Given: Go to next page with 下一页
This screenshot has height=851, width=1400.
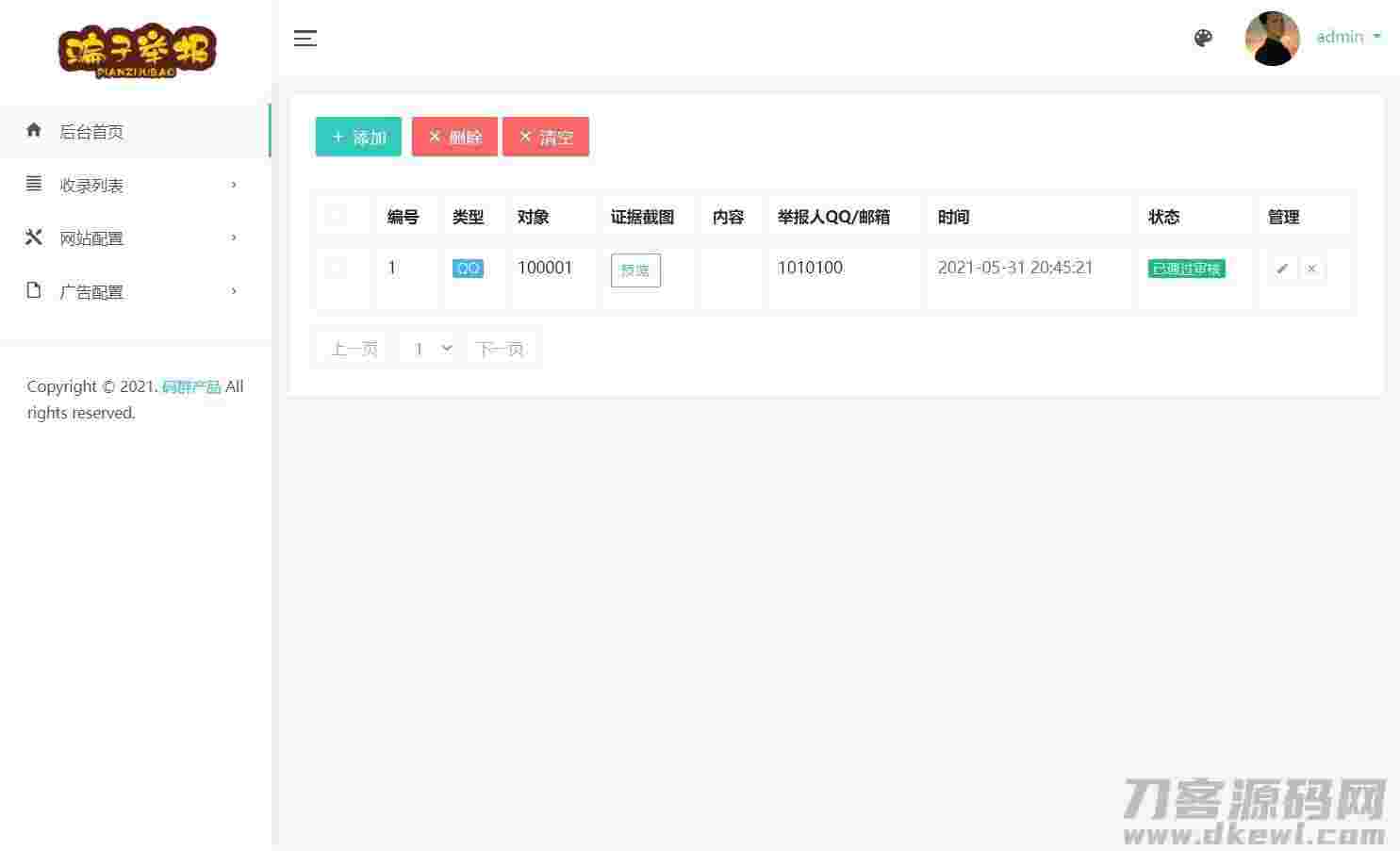Looking at the screenshot, I should pyautogui.click(x=500, y=349).
